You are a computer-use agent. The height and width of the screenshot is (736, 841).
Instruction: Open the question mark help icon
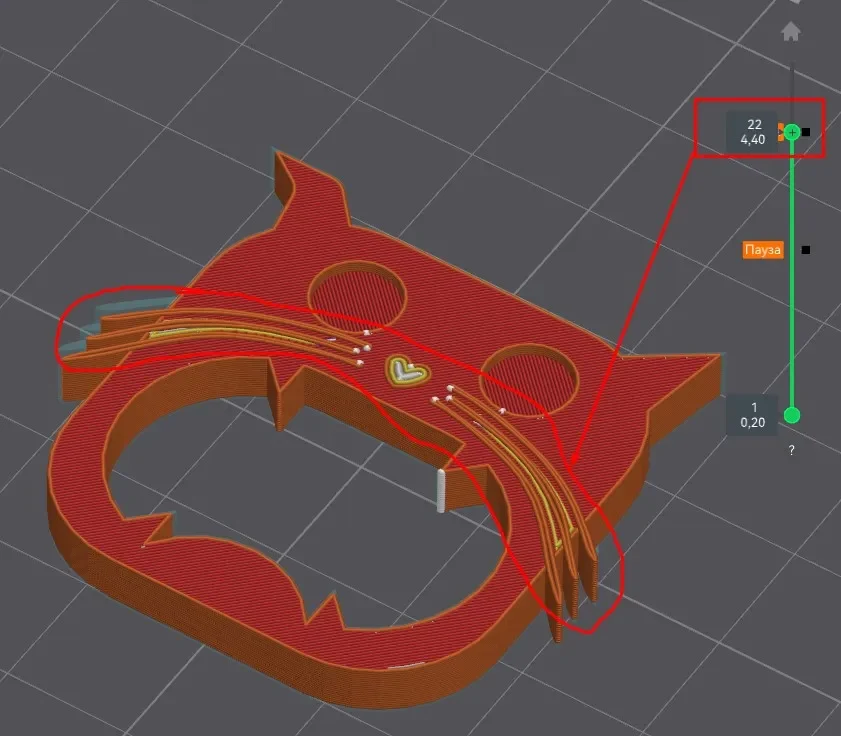(x=792, y=450)
